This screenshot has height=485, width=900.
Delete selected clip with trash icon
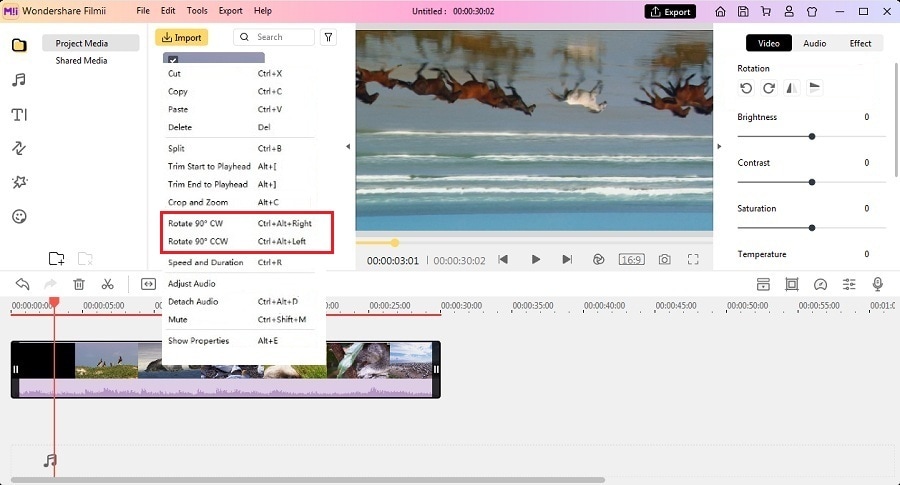[x=79, y=284]
